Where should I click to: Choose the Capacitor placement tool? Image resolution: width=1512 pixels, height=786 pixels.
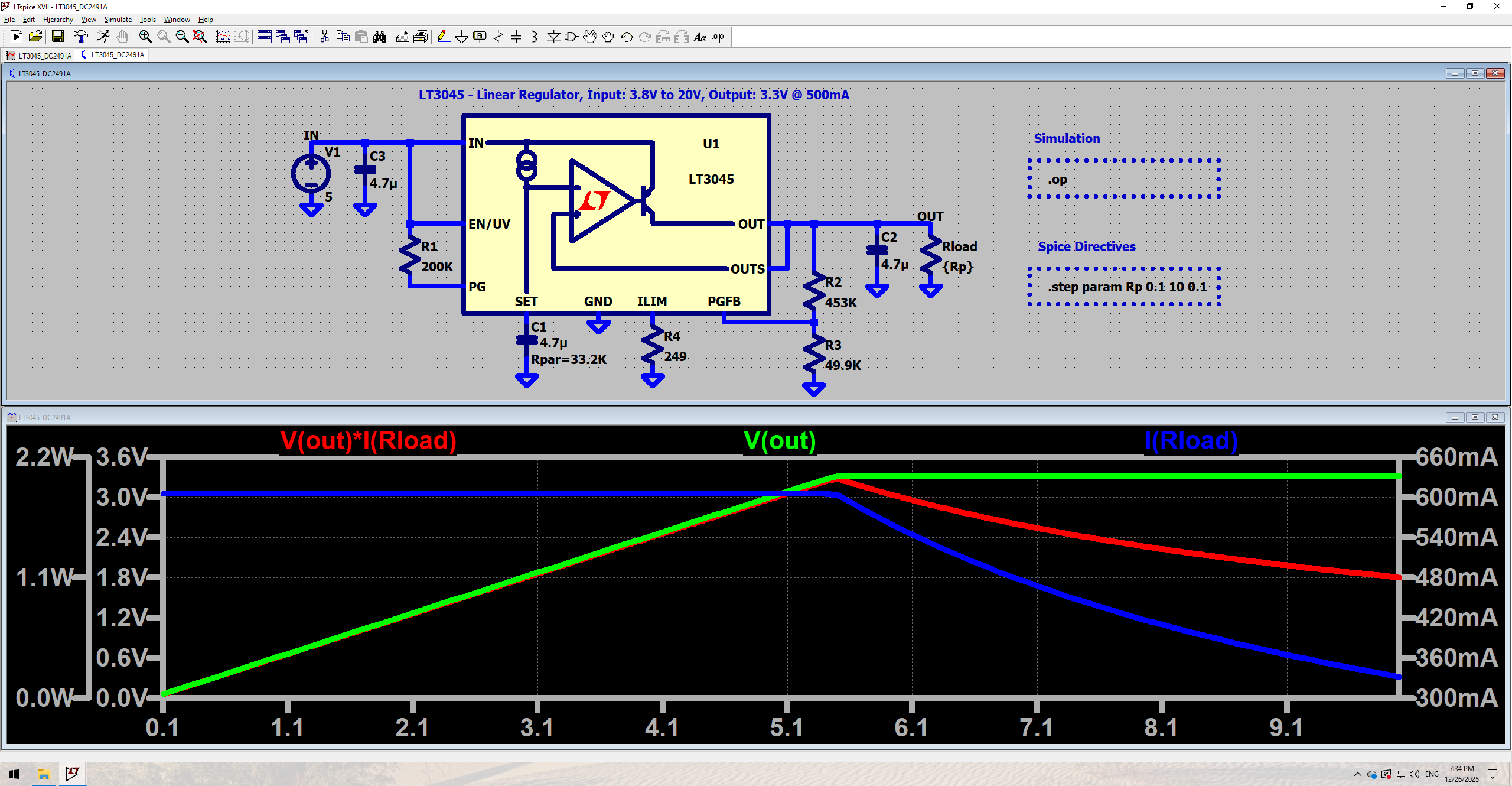(516, 37)
